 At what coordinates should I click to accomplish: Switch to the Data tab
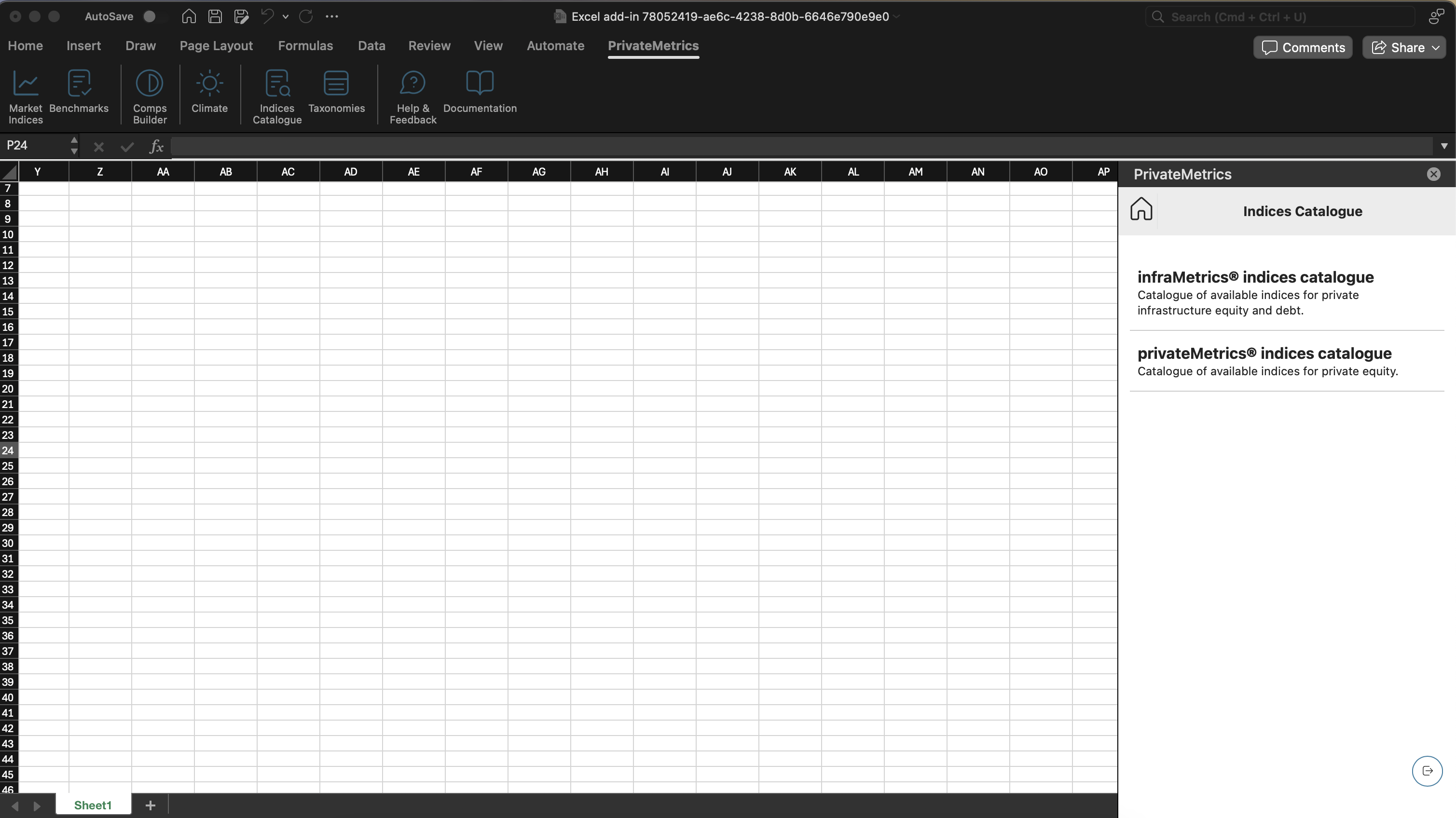coord(371,46)
